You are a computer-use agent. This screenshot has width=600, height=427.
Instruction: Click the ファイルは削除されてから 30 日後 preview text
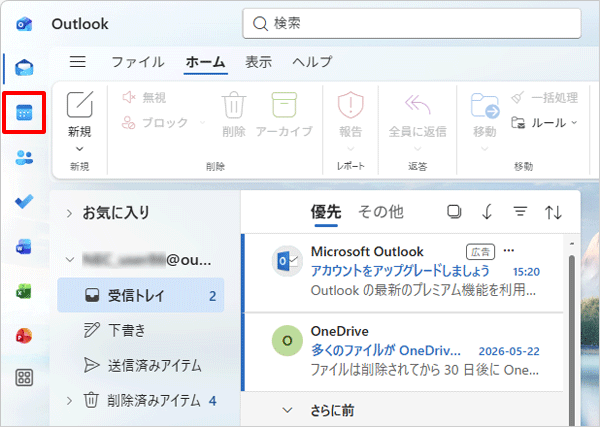pos(424,370)
